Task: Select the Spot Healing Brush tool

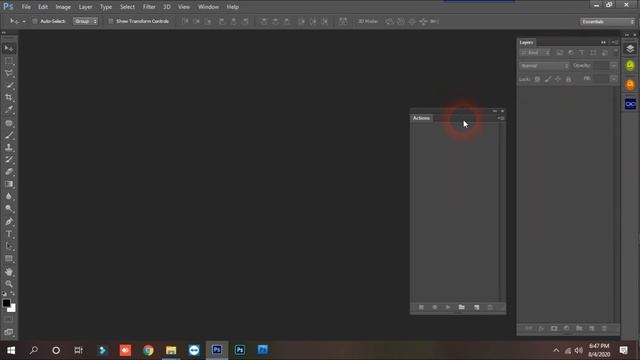Action: click(9, 123)
